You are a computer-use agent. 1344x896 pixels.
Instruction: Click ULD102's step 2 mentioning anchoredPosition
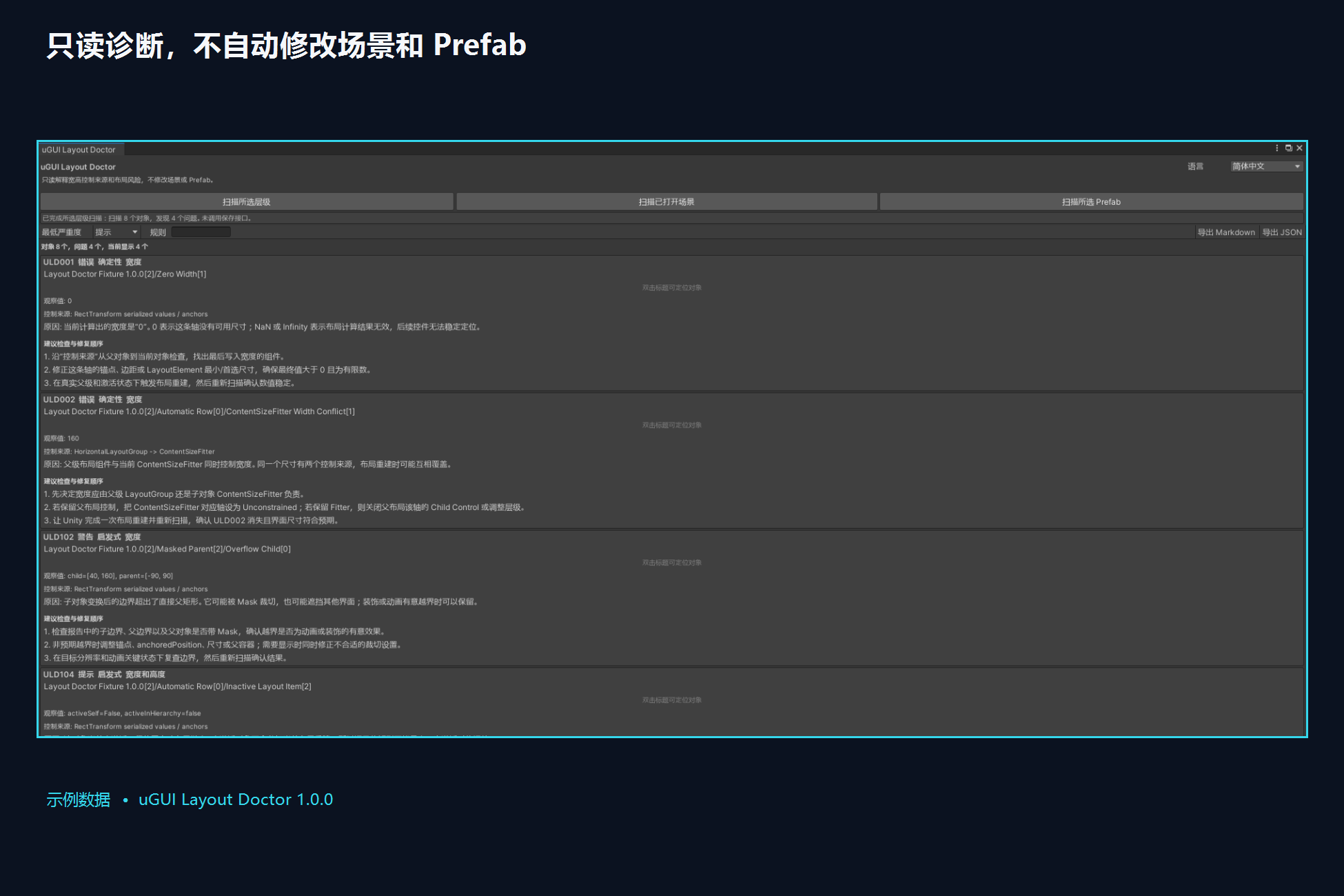(223, 645)
